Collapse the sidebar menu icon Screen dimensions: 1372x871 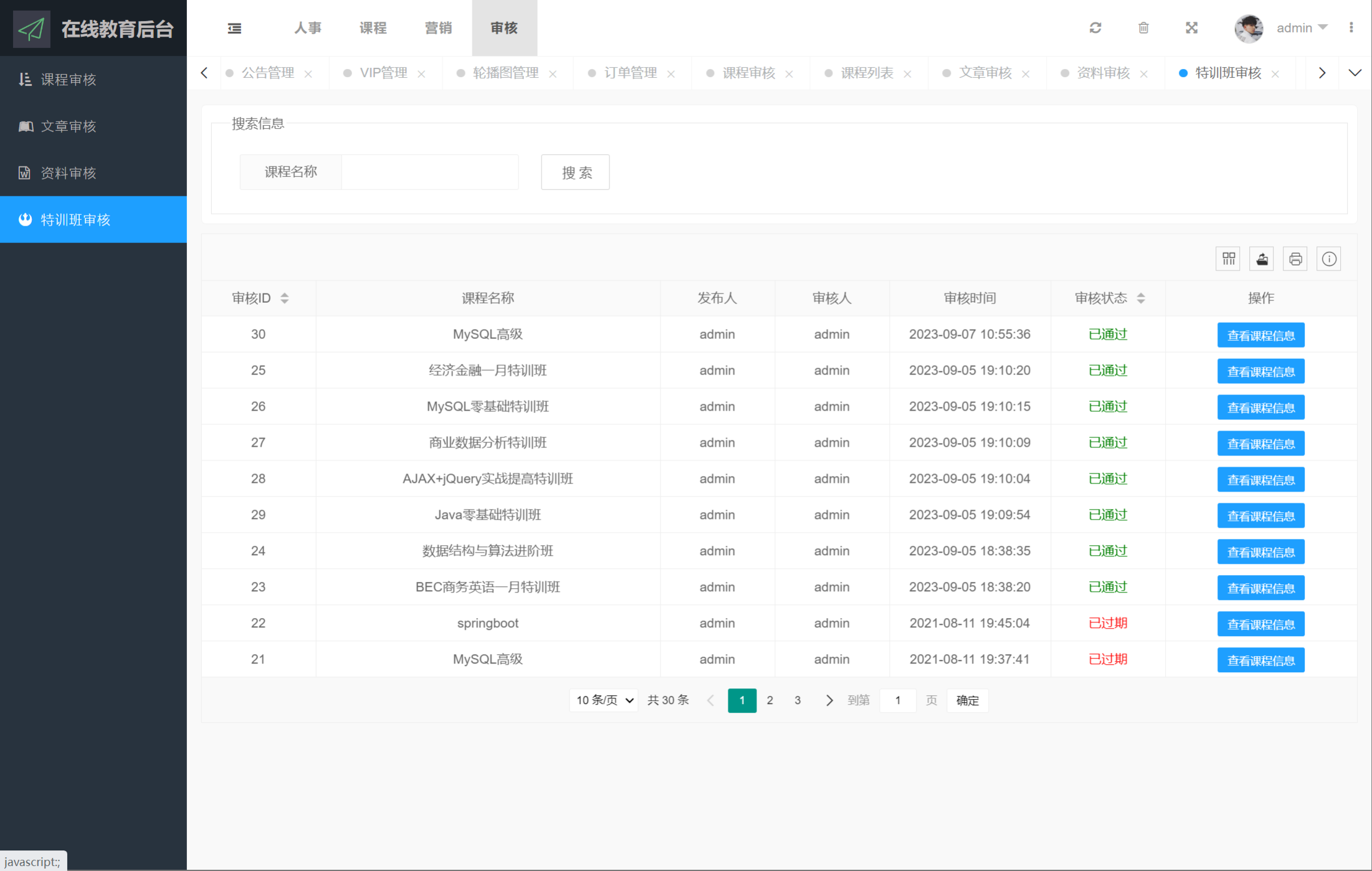[x=234, y=28]
